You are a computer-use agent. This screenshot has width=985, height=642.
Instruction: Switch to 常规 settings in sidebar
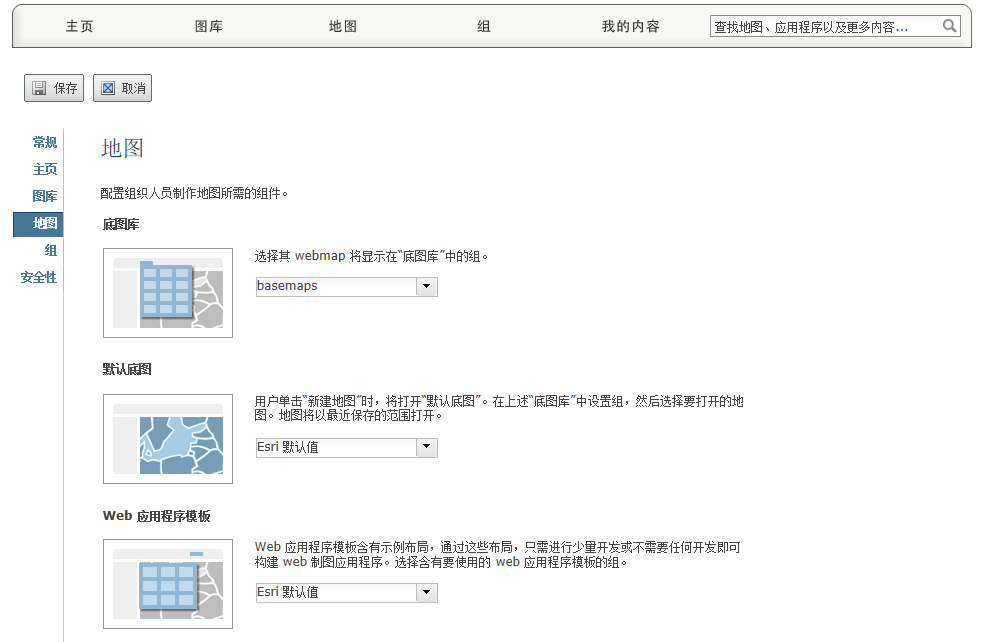click(x=45, y=143)
